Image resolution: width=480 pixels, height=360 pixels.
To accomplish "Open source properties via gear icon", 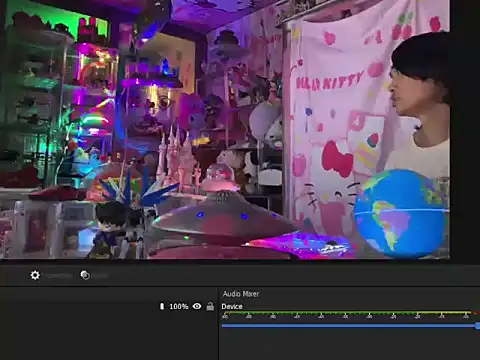I will [x=35, y=275].
